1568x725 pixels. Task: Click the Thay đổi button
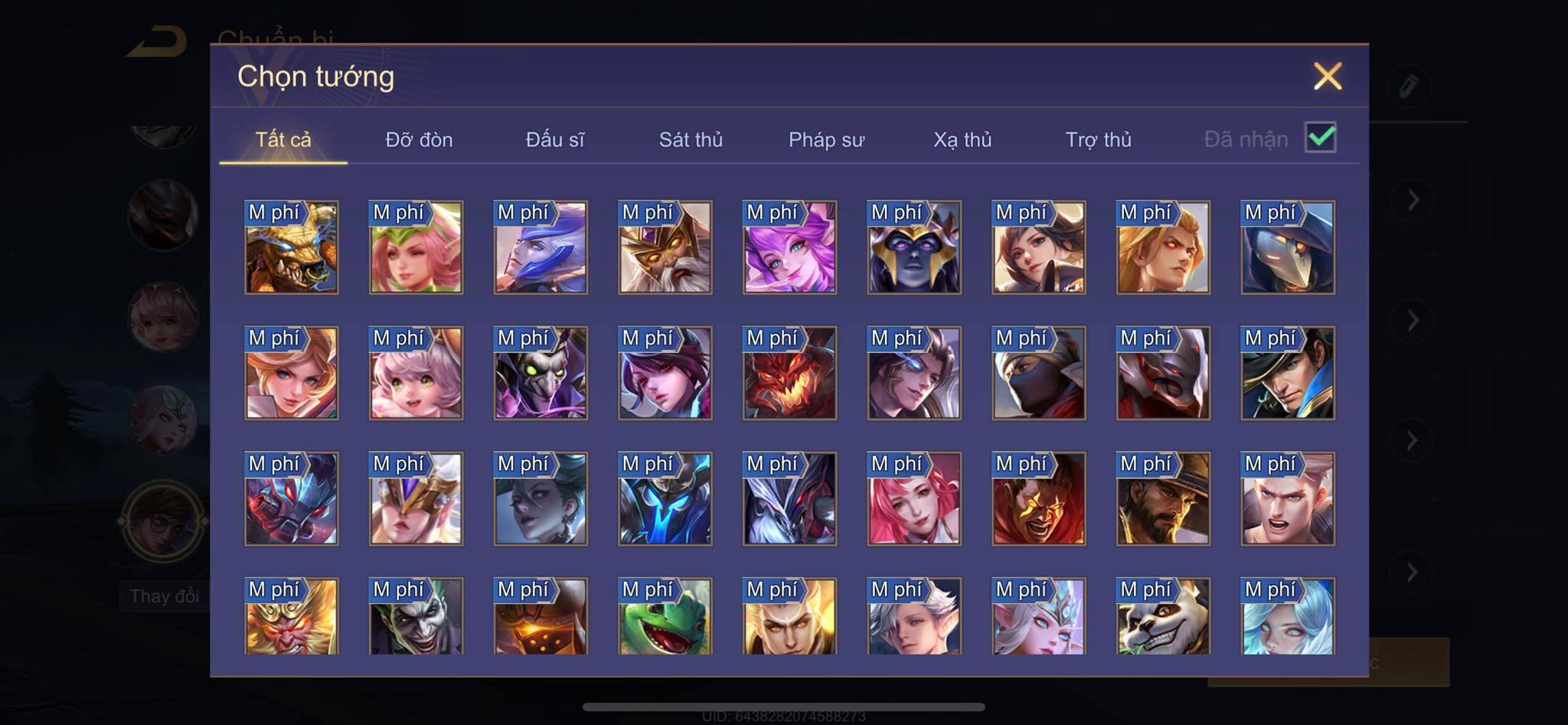[x=165, y=596]
